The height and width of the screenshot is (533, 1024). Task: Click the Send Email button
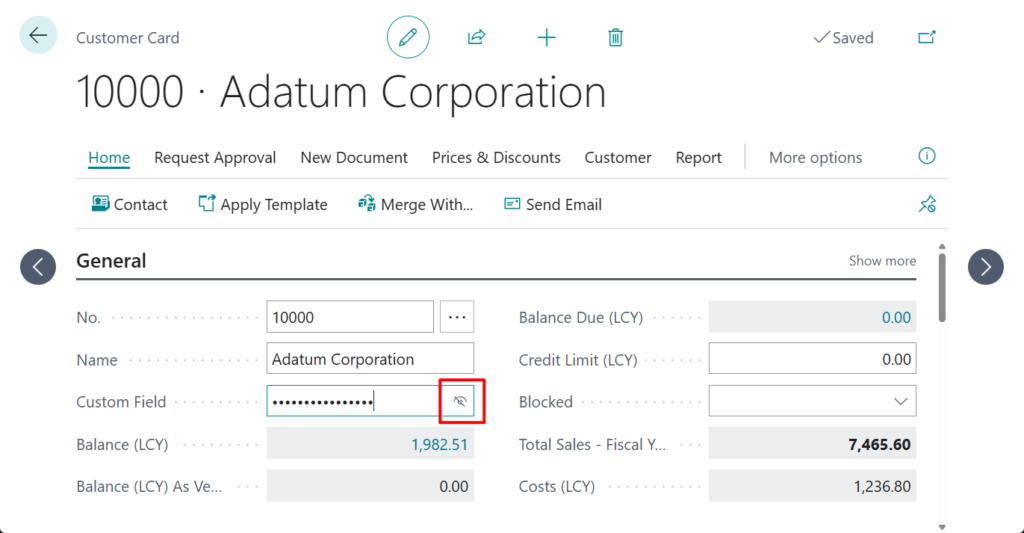pyautogui.click(x=553, y=205)
